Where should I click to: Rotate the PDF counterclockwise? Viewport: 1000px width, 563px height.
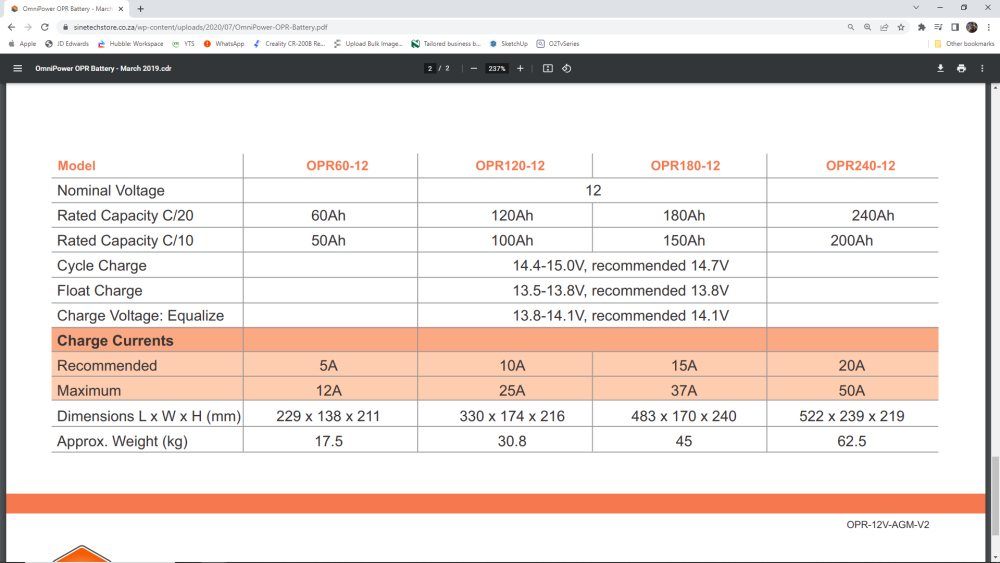pos(566,68)
